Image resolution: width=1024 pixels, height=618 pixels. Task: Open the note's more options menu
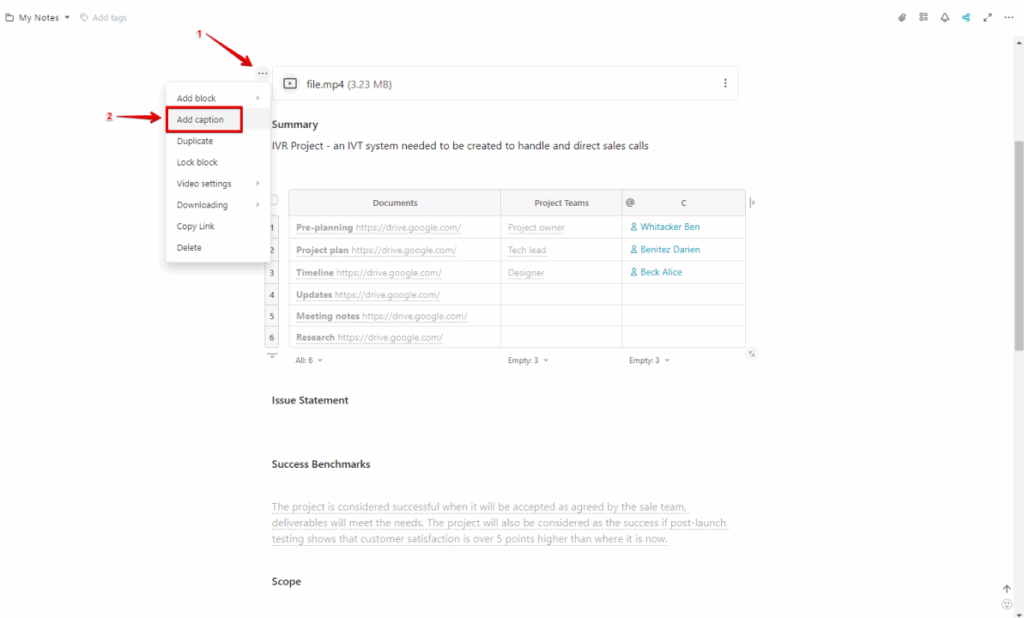click(1008, 17)
